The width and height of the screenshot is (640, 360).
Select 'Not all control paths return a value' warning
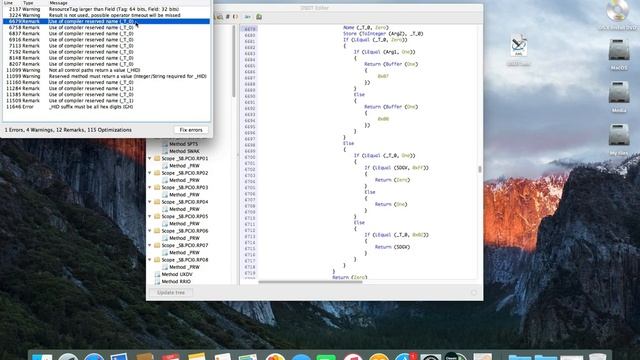coord(106,70)
